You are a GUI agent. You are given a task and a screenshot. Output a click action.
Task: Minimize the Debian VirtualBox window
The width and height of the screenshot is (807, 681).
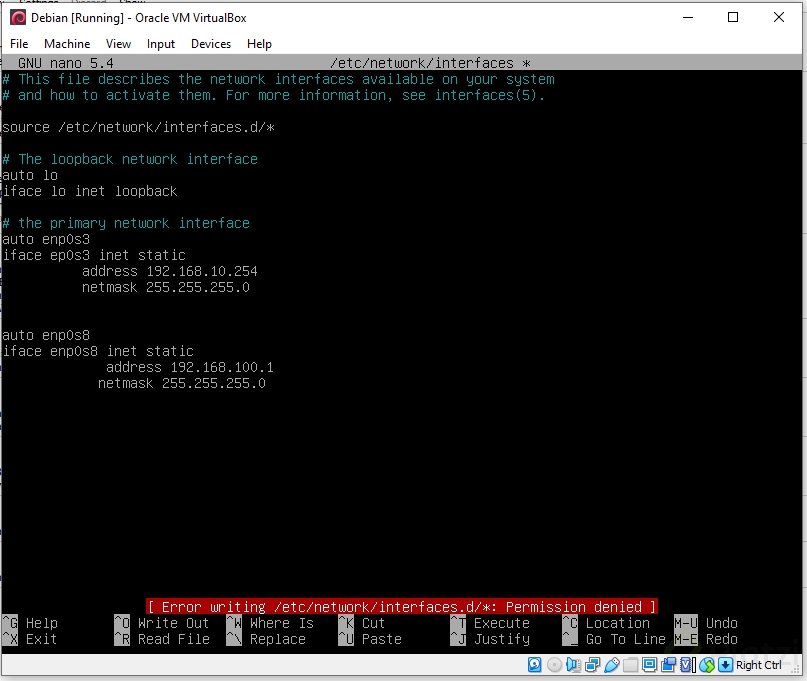(688, 18)
